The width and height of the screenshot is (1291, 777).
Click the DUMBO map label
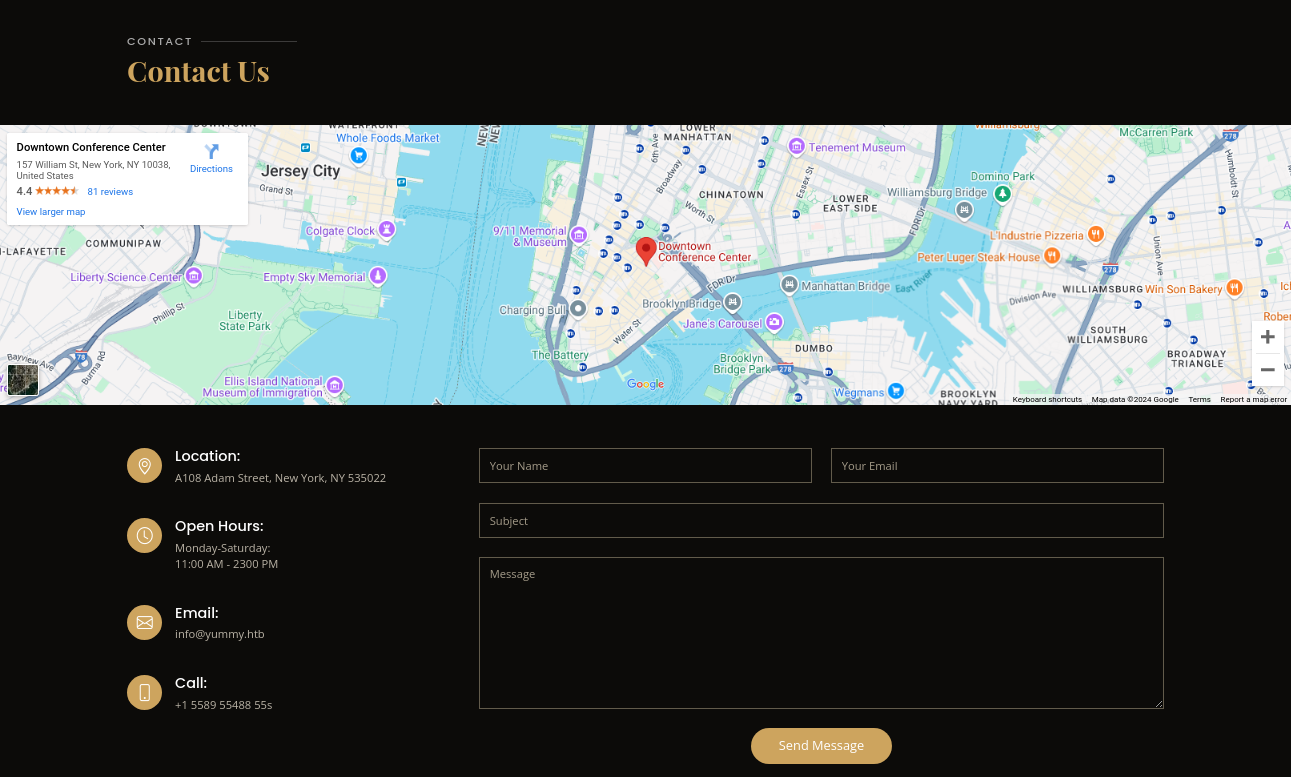coord(814,348)
